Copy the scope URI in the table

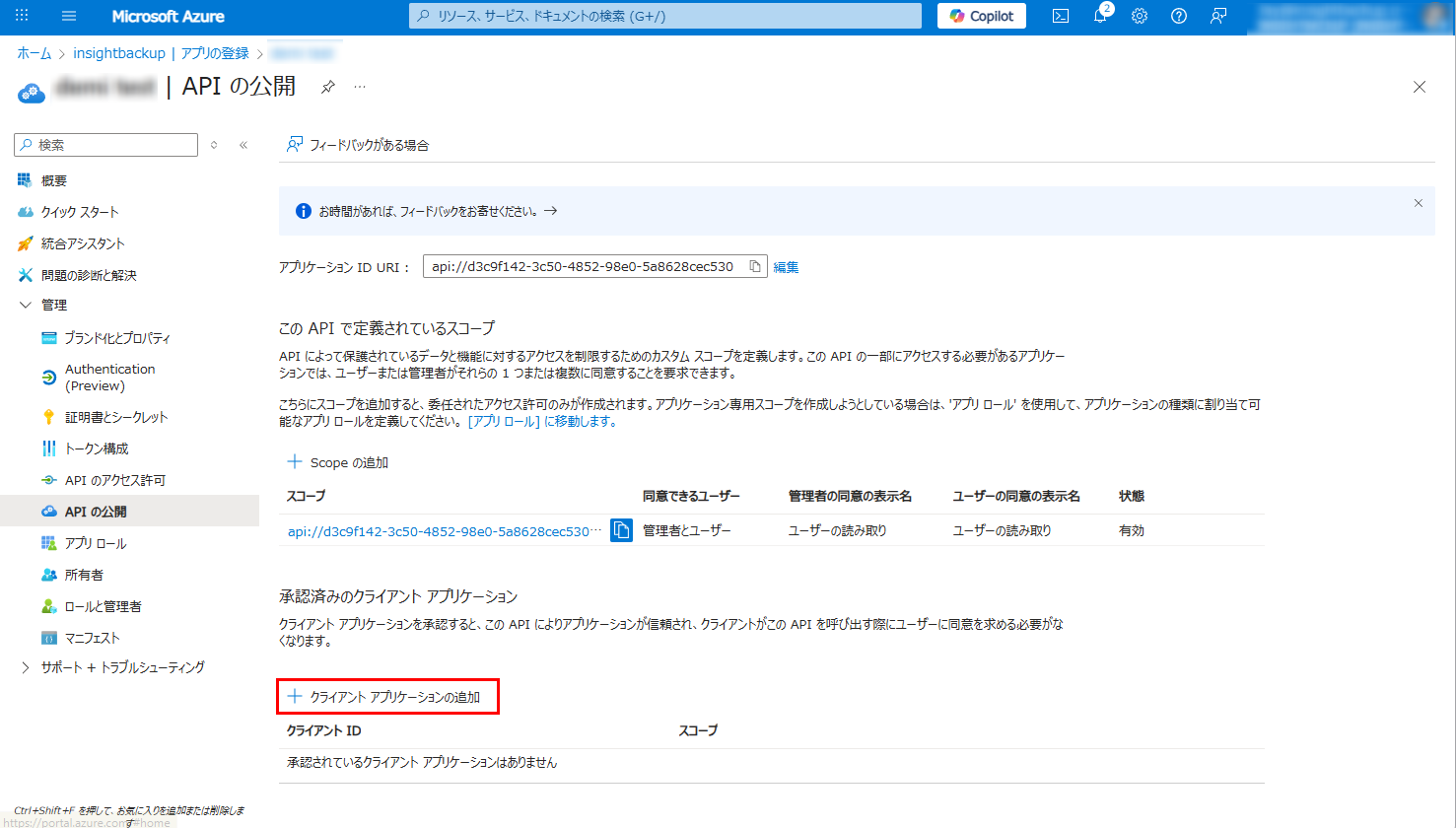coord(621,530)
